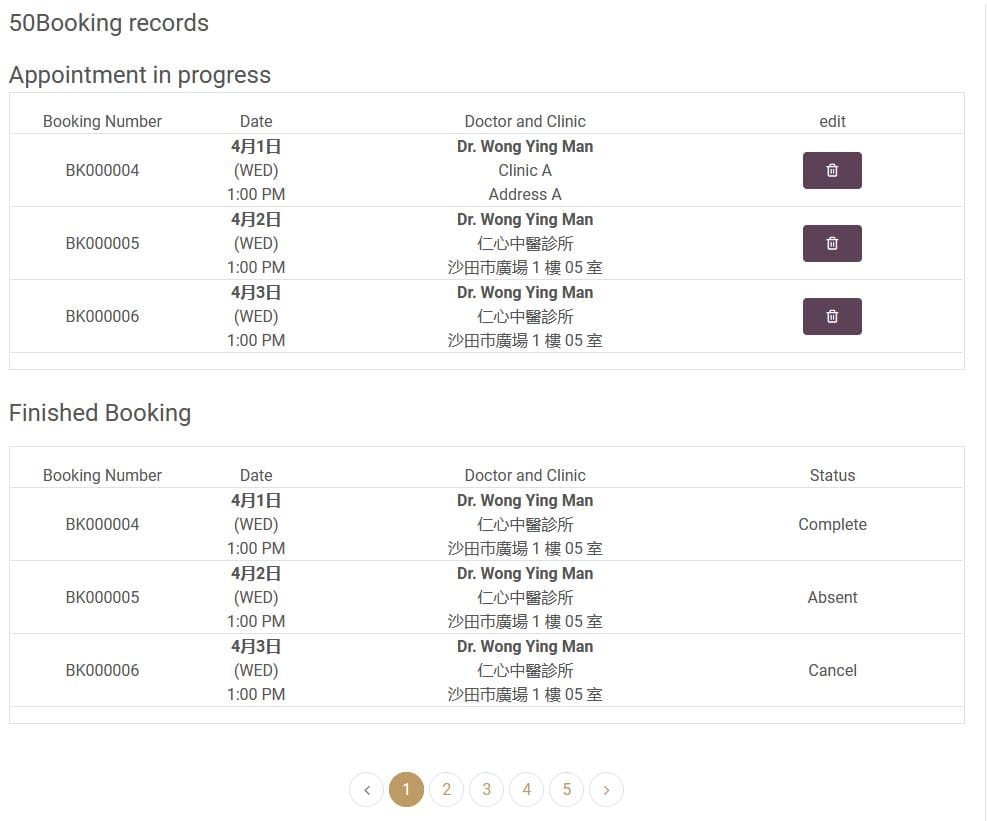The width and height of the screenshot is (987, 821).
Task: Select the 50Booking records page title
Action: 109,23
